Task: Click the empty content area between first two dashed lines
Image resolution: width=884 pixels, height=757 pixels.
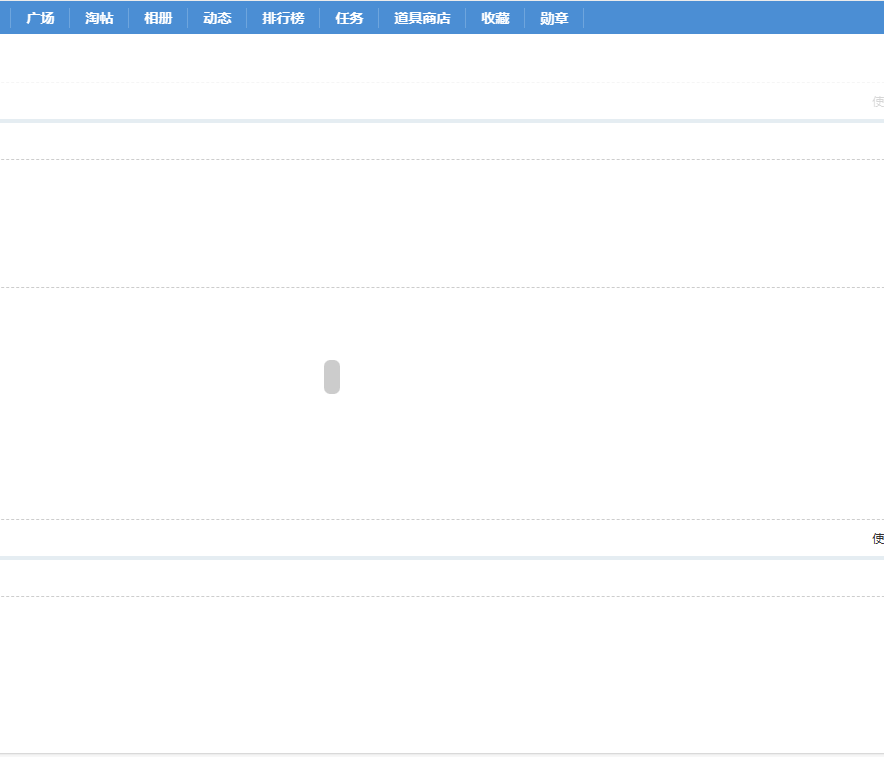Action: pos(440,223)
